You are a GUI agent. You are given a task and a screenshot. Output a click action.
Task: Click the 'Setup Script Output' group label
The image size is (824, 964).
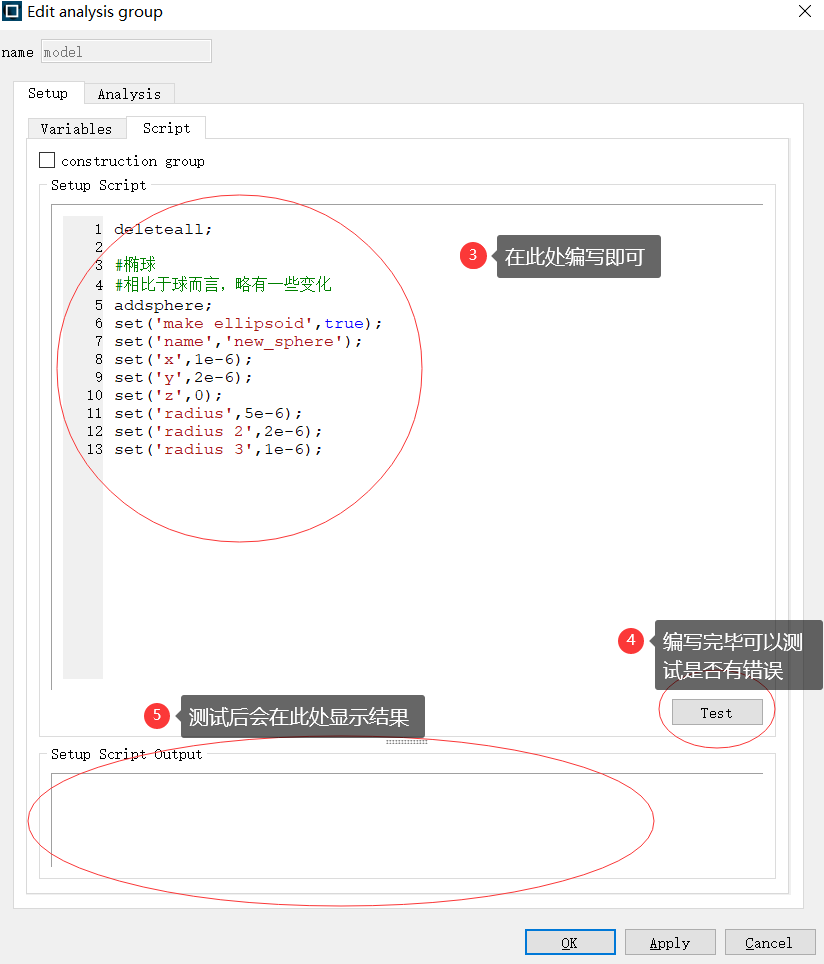tap(127, 754)
